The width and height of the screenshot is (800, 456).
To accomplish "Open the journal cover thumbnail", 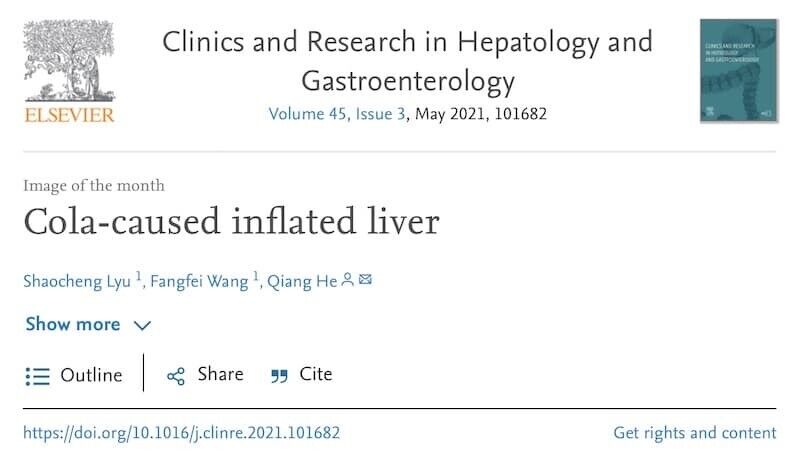I will point(738,70).
